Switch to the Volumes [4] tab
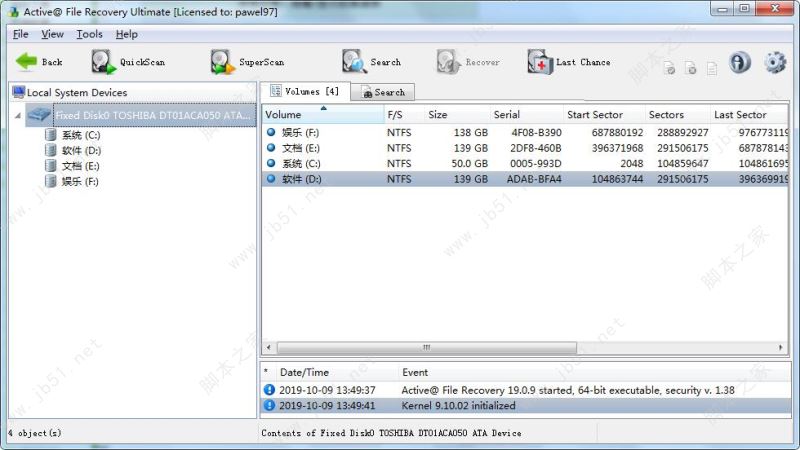 (305, 91)
